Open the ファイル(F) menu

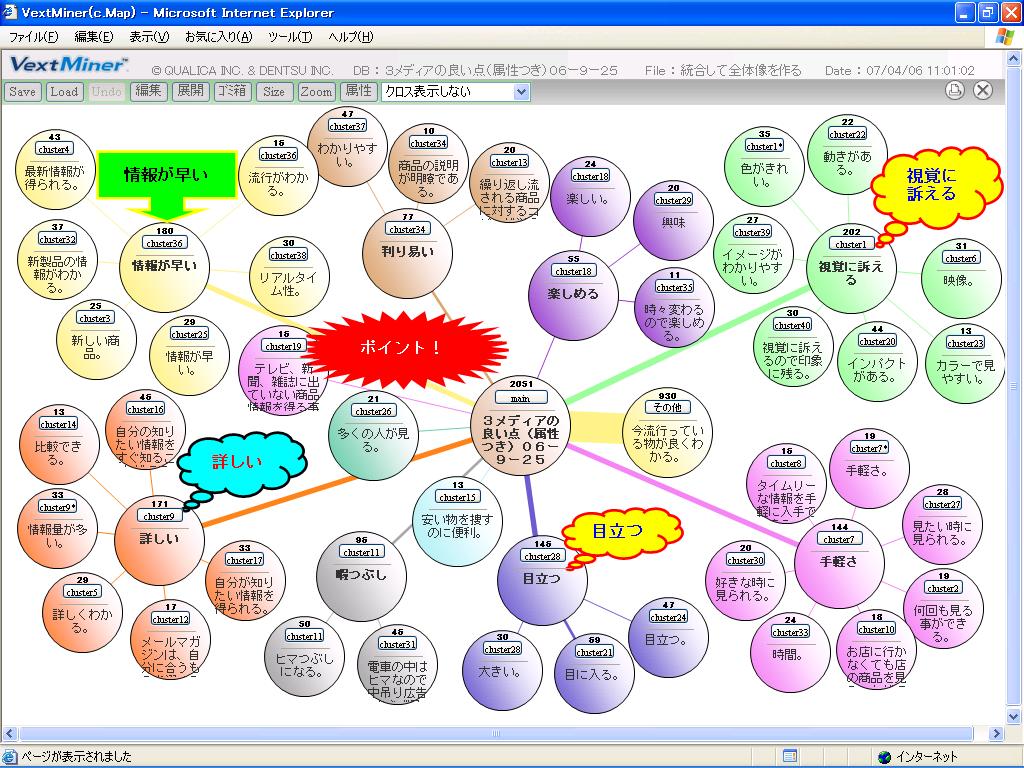pos(33,37)
